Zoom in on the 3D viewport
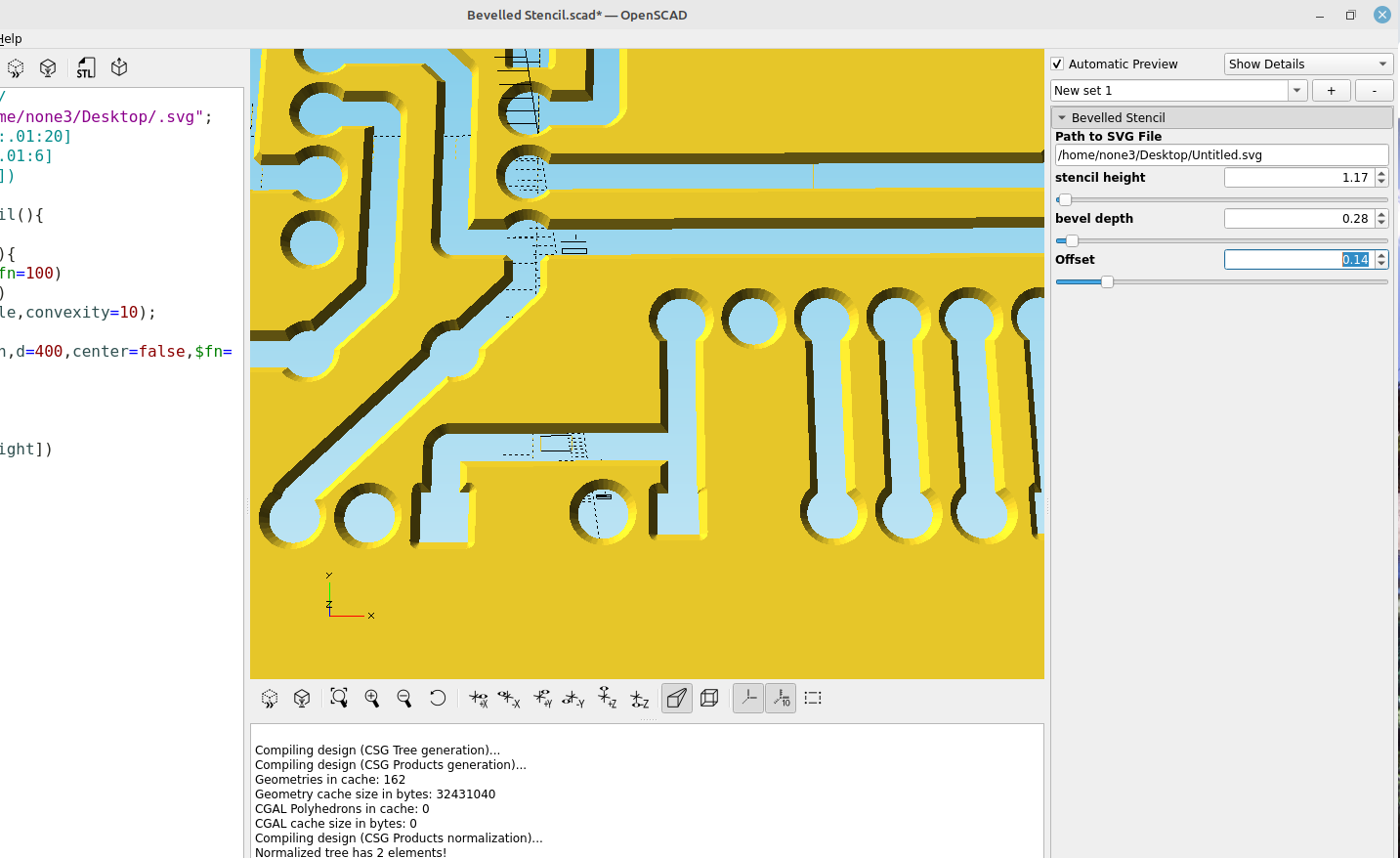The width and height of the screenshot is (1400, 858). [x=372, y=698]
